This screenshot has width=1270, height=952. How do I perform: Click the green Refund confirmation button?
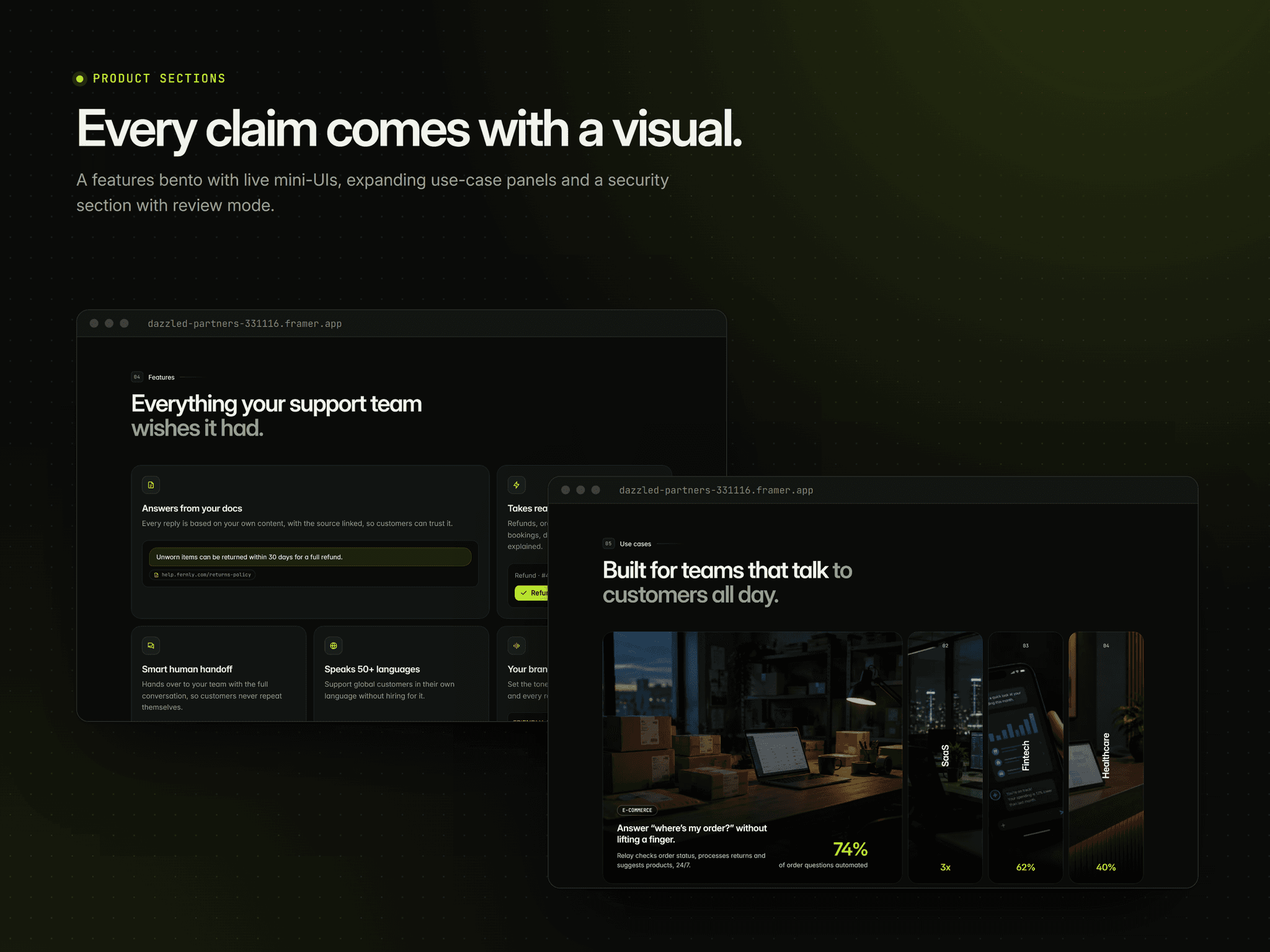[x=531, y=593]
